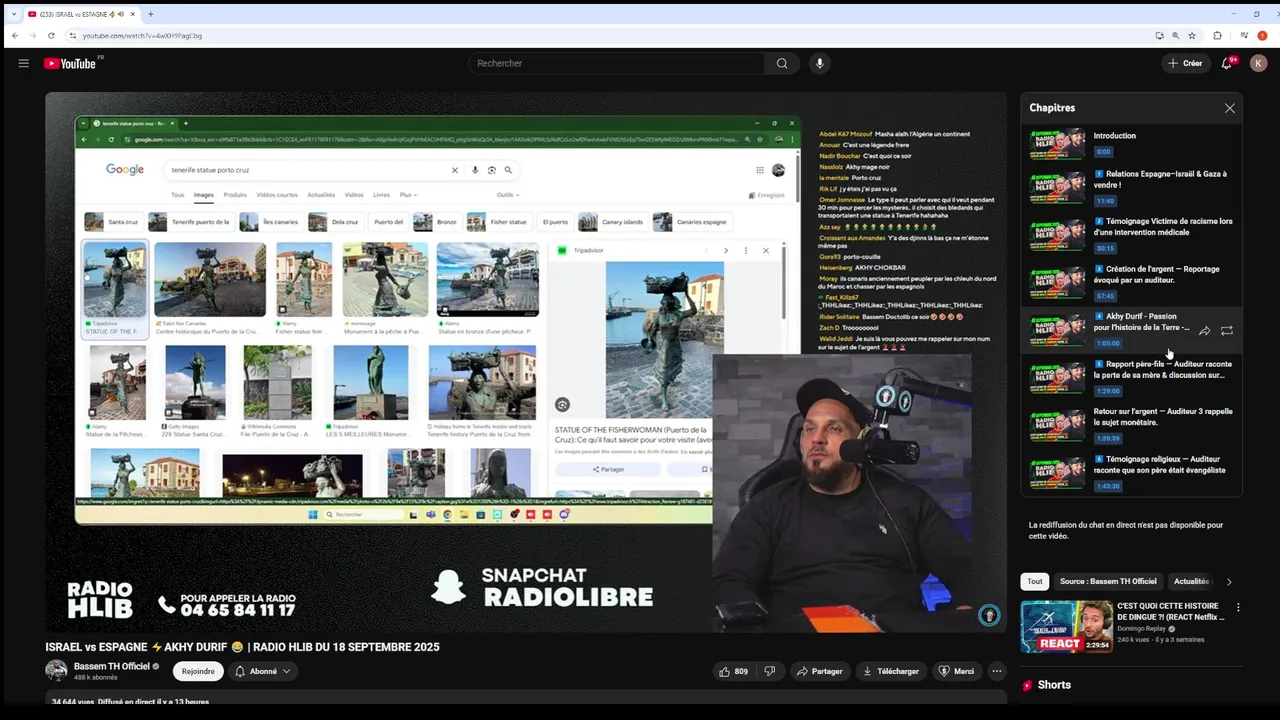Open the browser extensions puzzle icon

(1217, 35)
